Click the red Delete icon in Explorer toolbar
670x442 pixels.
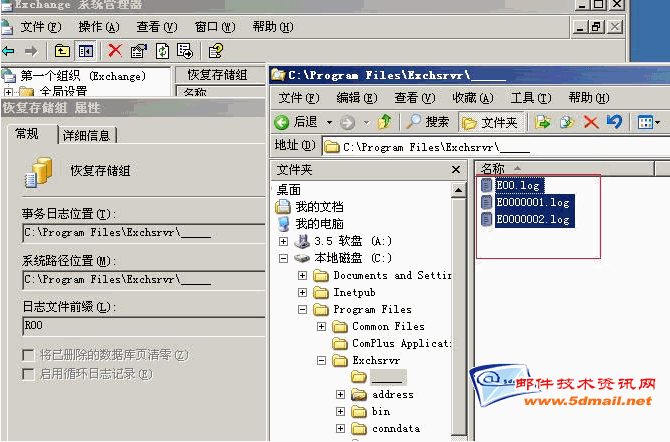tap(591, 122)
